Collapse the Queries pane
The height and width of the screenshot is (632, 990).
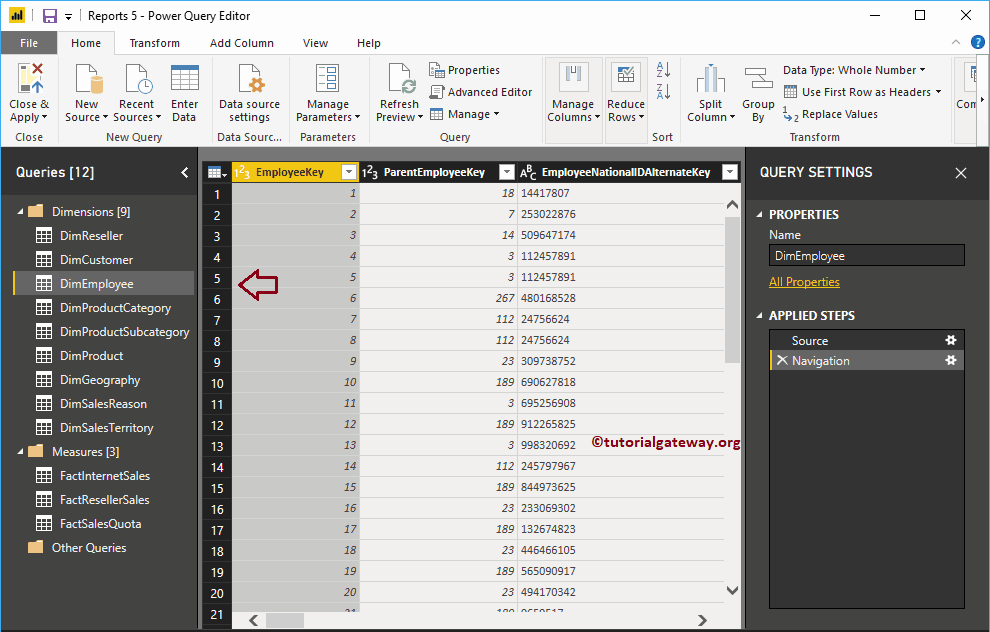click(x=184, y=172)
